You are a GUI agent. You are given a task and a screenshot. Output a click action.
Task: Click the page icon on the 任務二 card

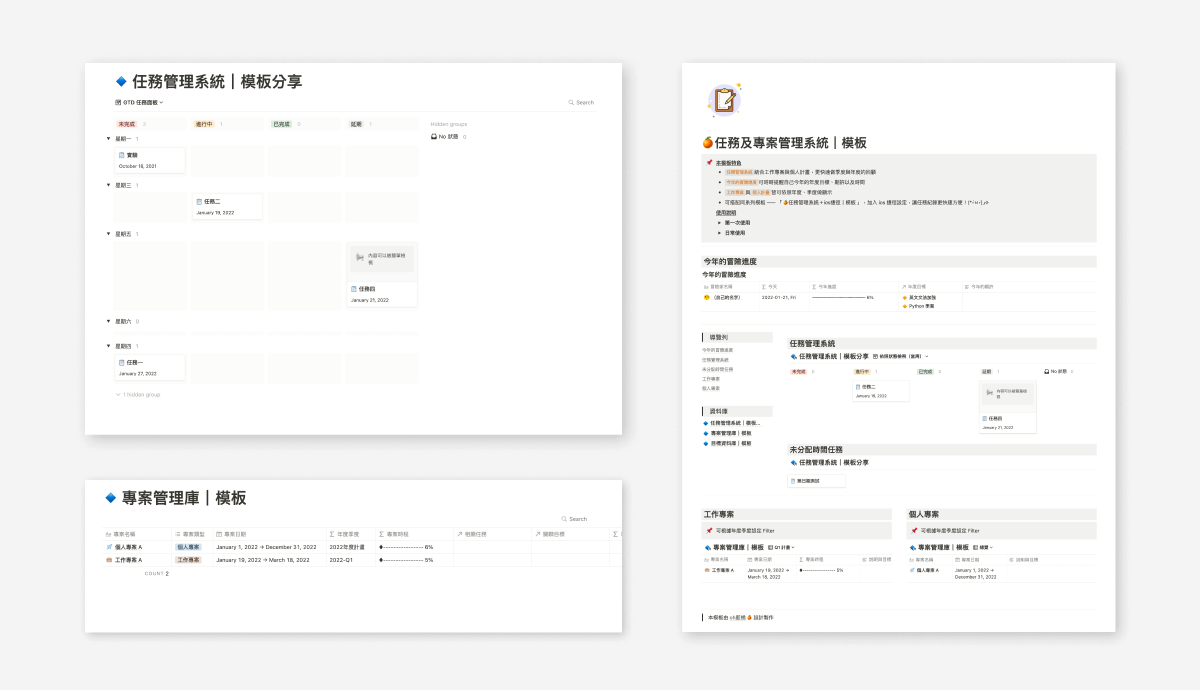[x=199, y=201]
